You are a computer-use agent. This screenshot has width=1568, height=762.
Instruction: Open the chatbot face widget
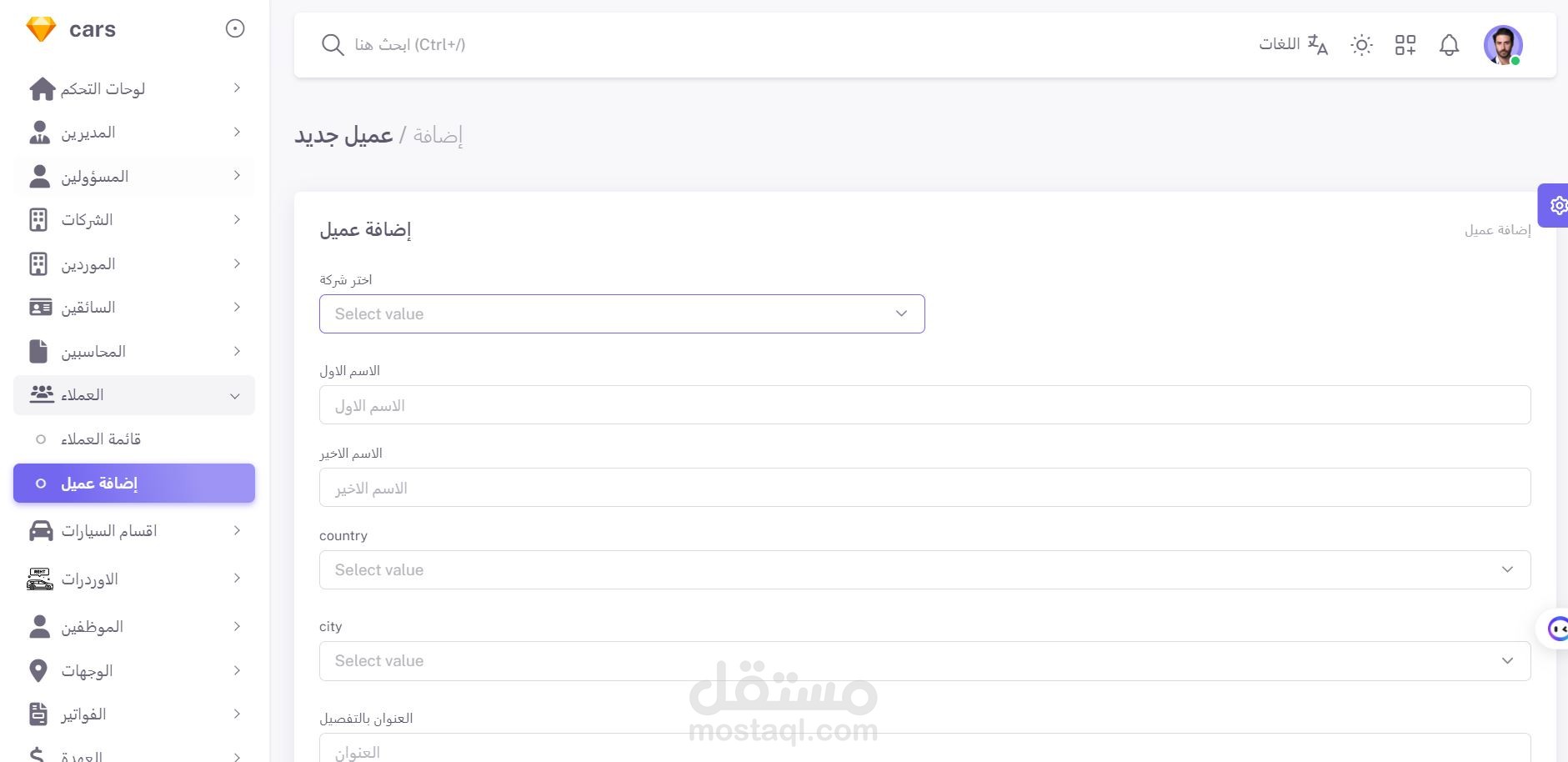(x=1555, y=628)
